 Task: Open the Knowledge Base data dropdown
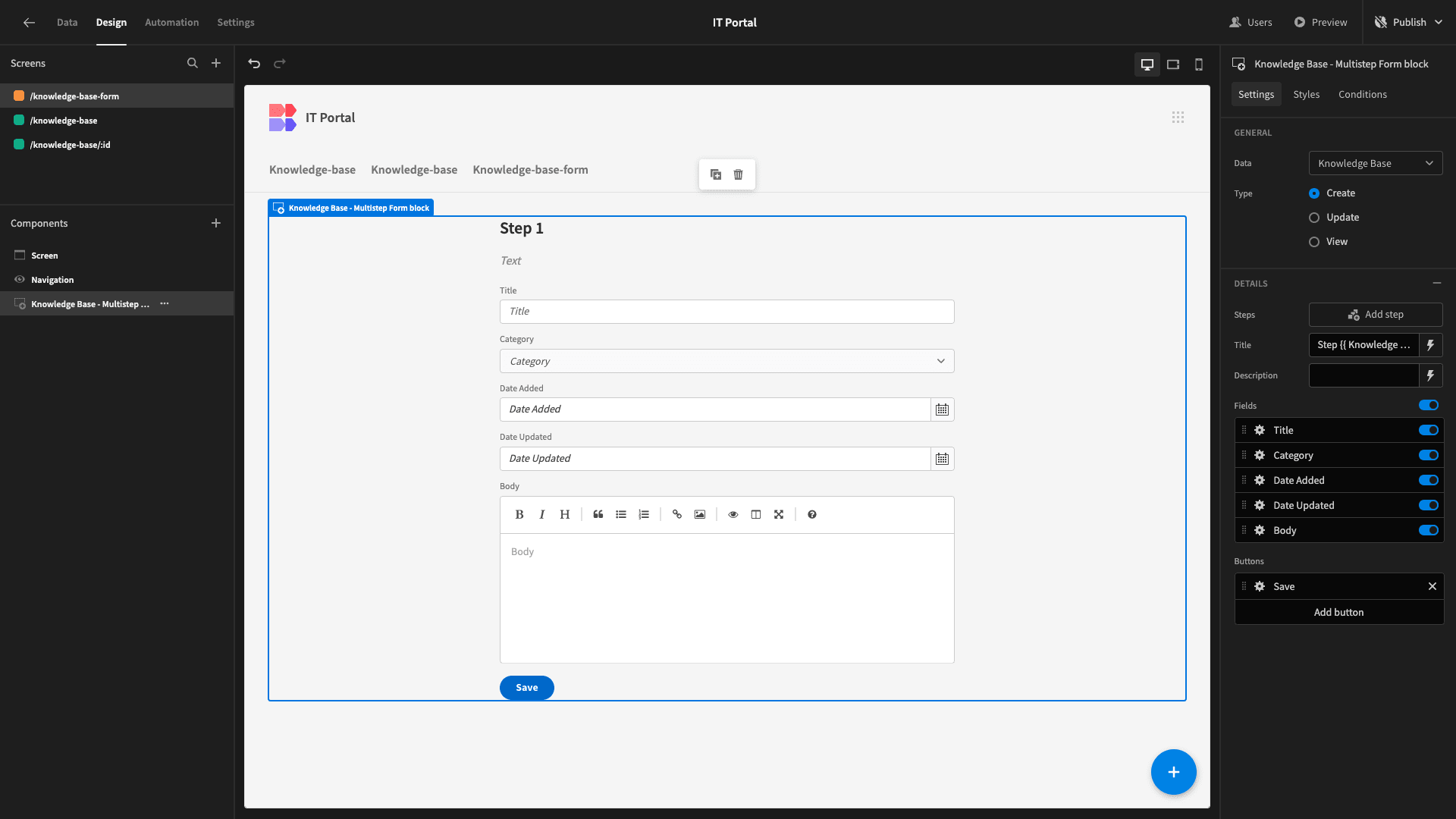point(1376,163)
